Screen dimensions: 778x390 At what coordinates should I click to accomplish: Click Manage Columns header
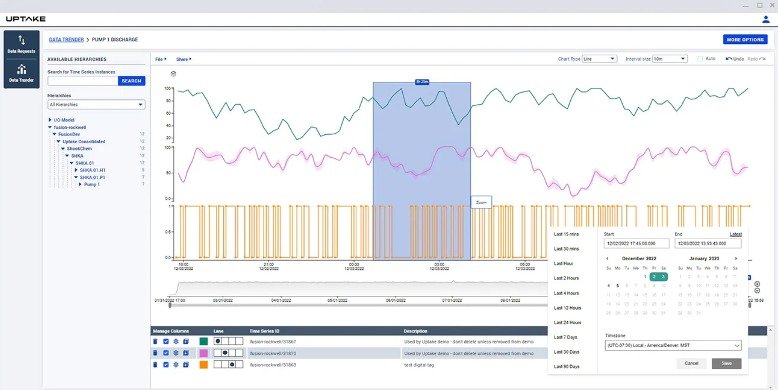click(x=171, y=331)
